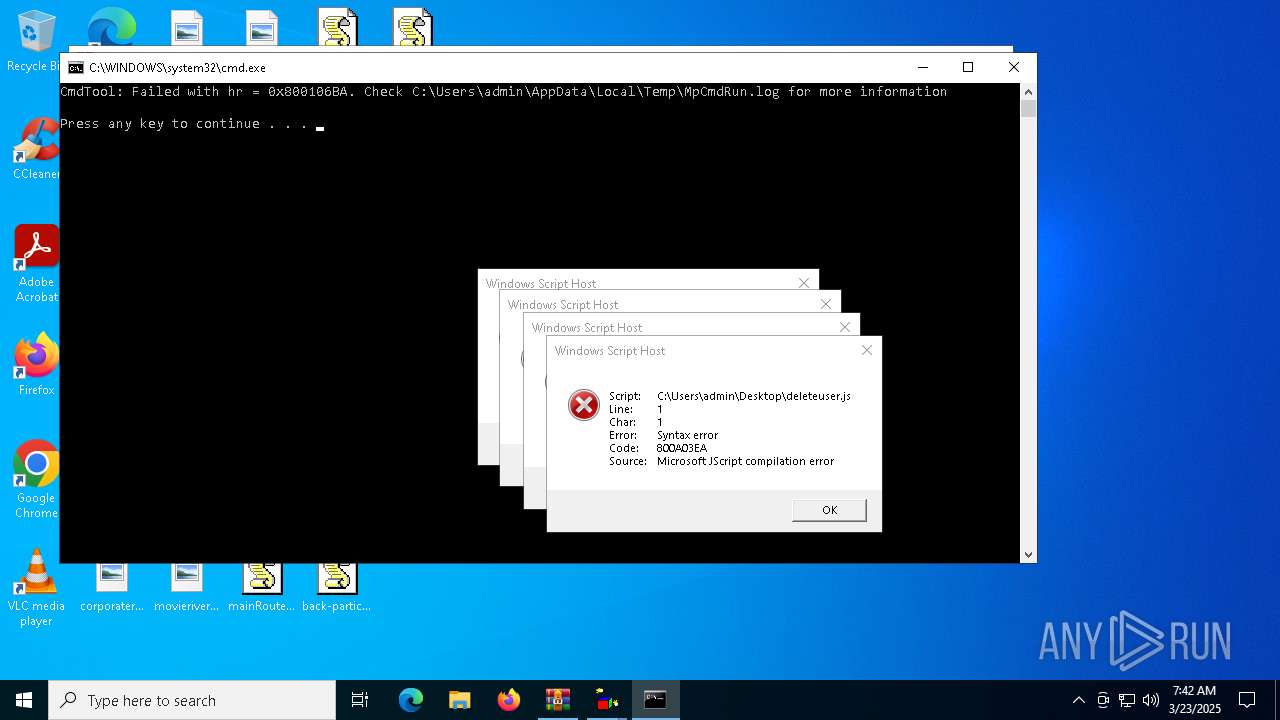Select the Adobe Acrobat desktop shortcut

tap(36, 263)
